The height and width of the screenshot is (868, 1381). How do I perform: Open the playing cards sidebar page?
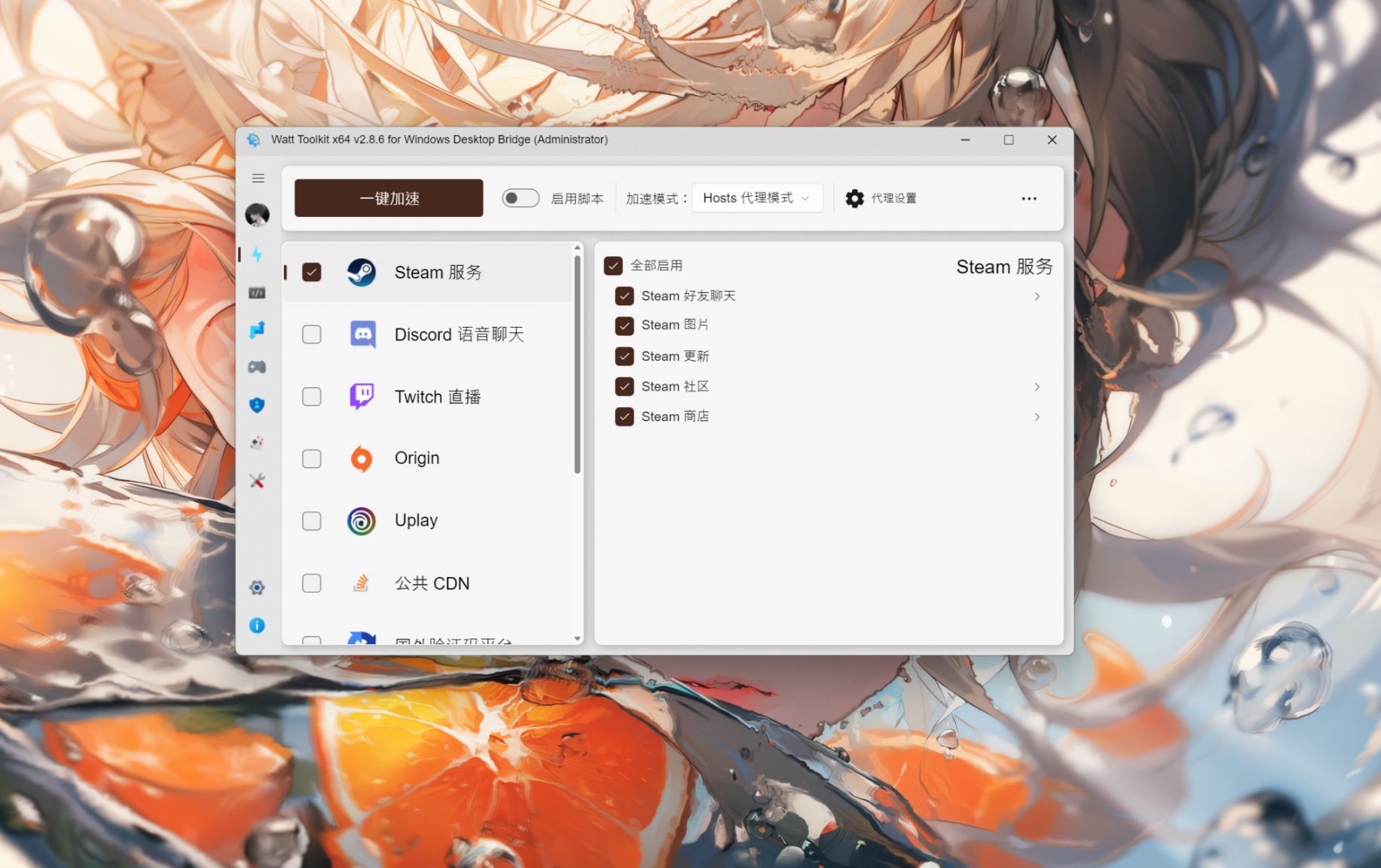257,442
